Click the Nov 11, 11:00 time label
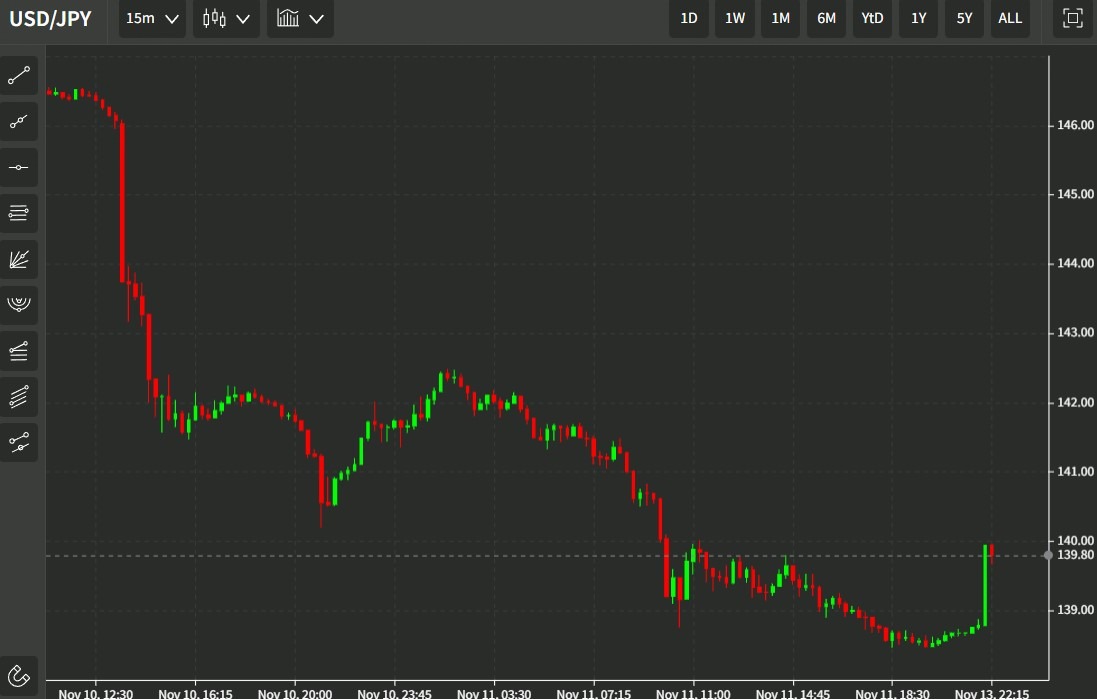1097x699 pixels. click(693, 693)
